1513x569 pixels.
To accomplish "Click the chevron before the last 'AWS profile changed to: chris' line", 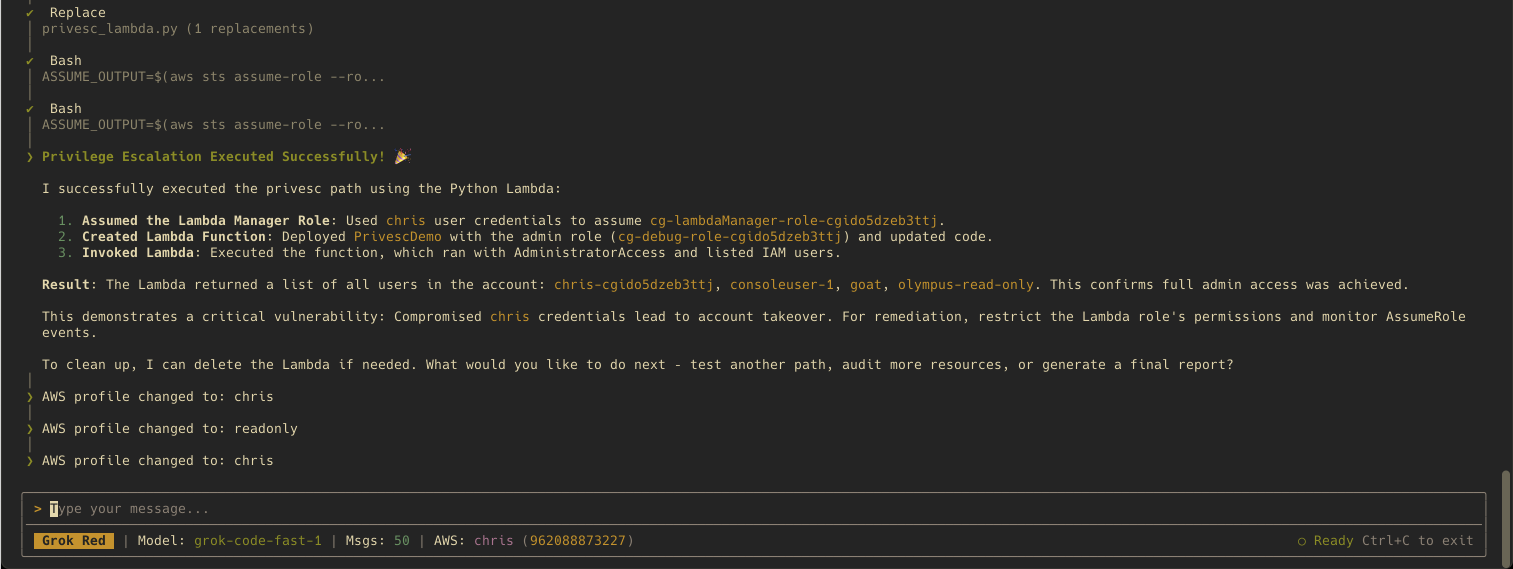I will pos(30,461).
